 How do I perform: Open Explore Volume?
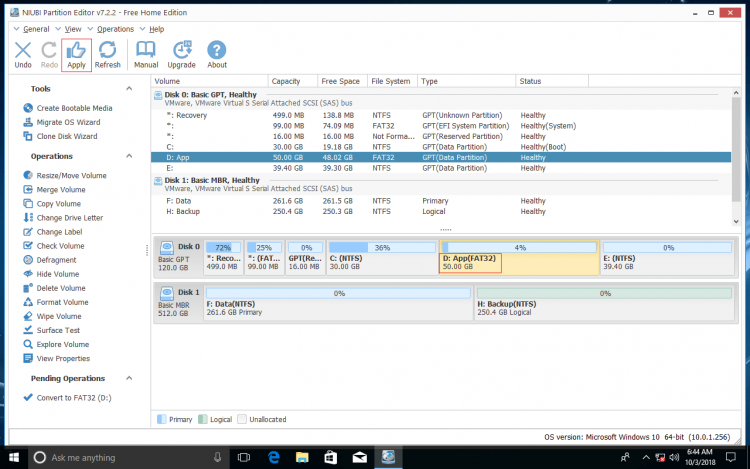click(56, 344)
